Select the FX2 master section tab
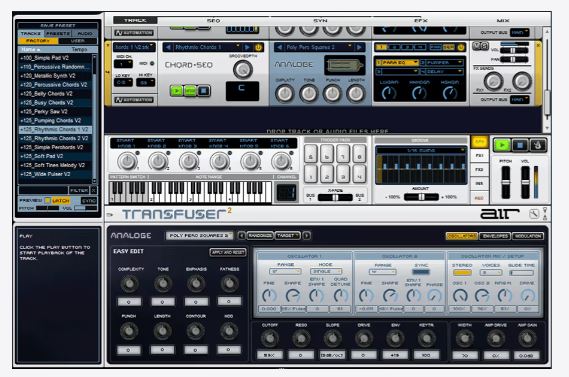The height and width of the screenshot is (377, 569). pyautogui.click(x=479, y=169)
